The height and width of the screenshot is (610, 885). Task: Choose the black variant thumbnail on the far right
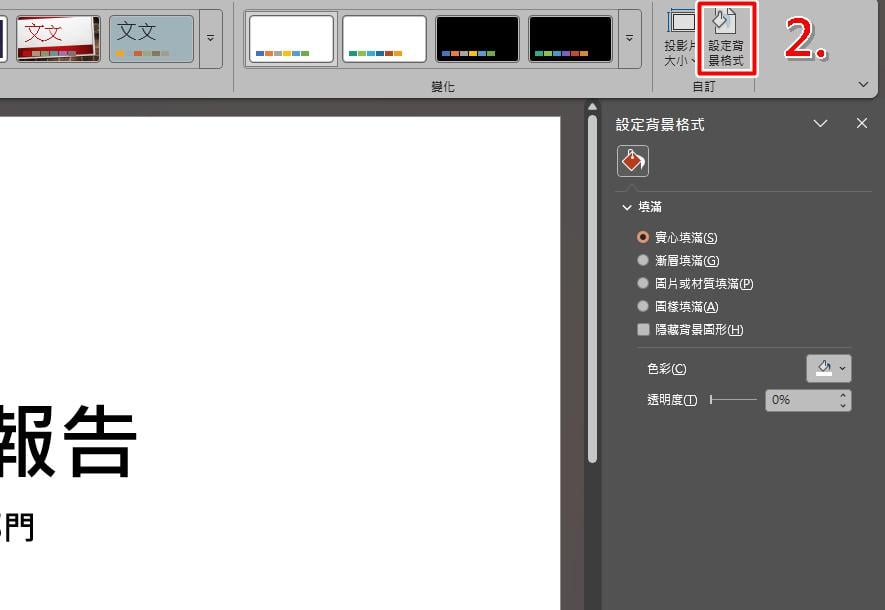click(x=570, y=39)
